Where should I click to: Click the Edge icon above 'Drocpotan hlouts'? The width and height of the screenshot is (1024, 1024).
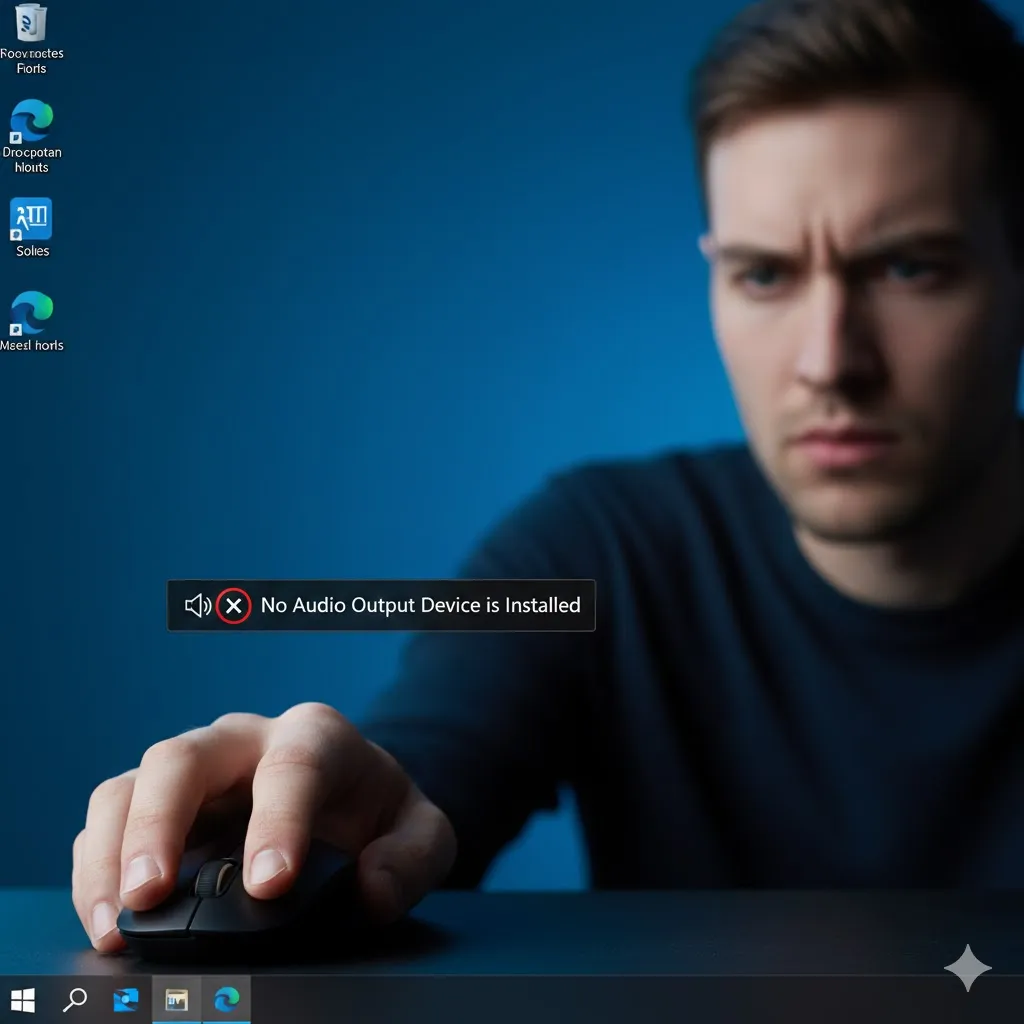(x=31, y=121)
